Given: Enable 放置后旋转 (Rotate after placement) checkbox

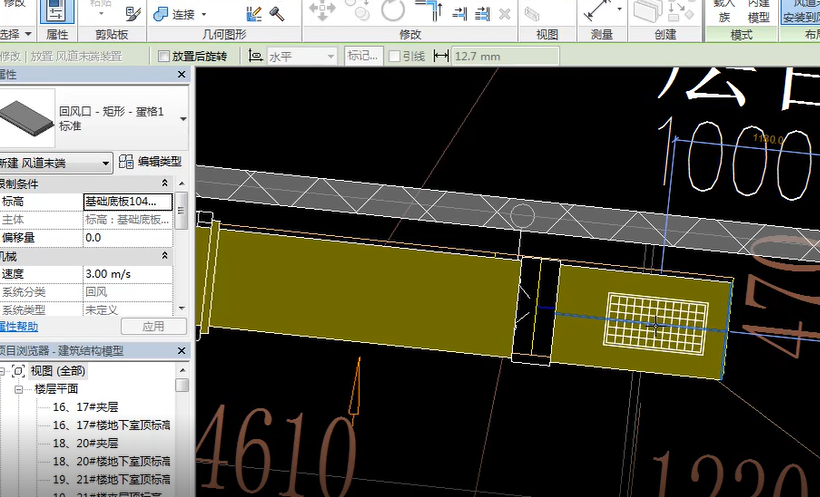Looking at the screenshot, I should 164,56.
